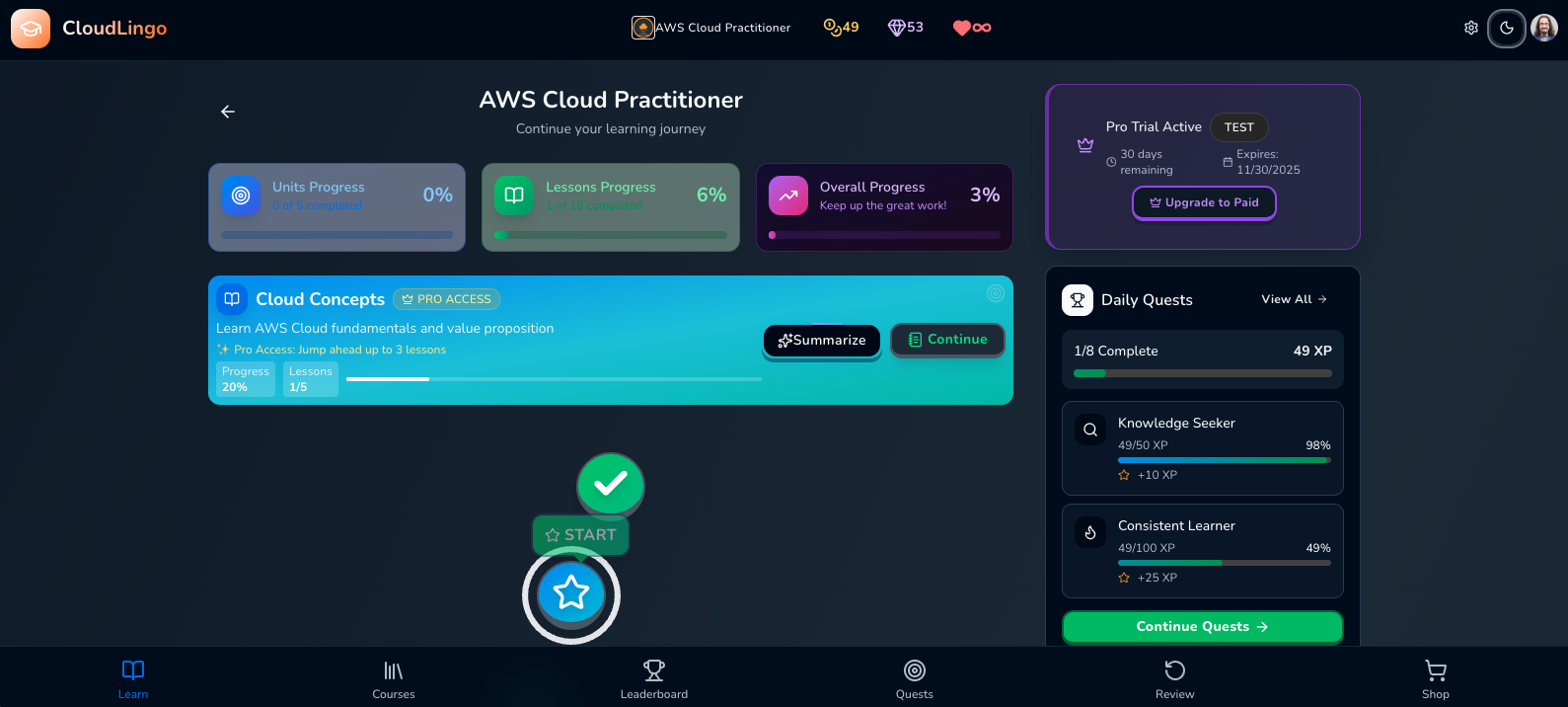This screenshot has height=707, width=1568.
Task: Click the infinite hearts indicator
Action: [x=972, y=28]
